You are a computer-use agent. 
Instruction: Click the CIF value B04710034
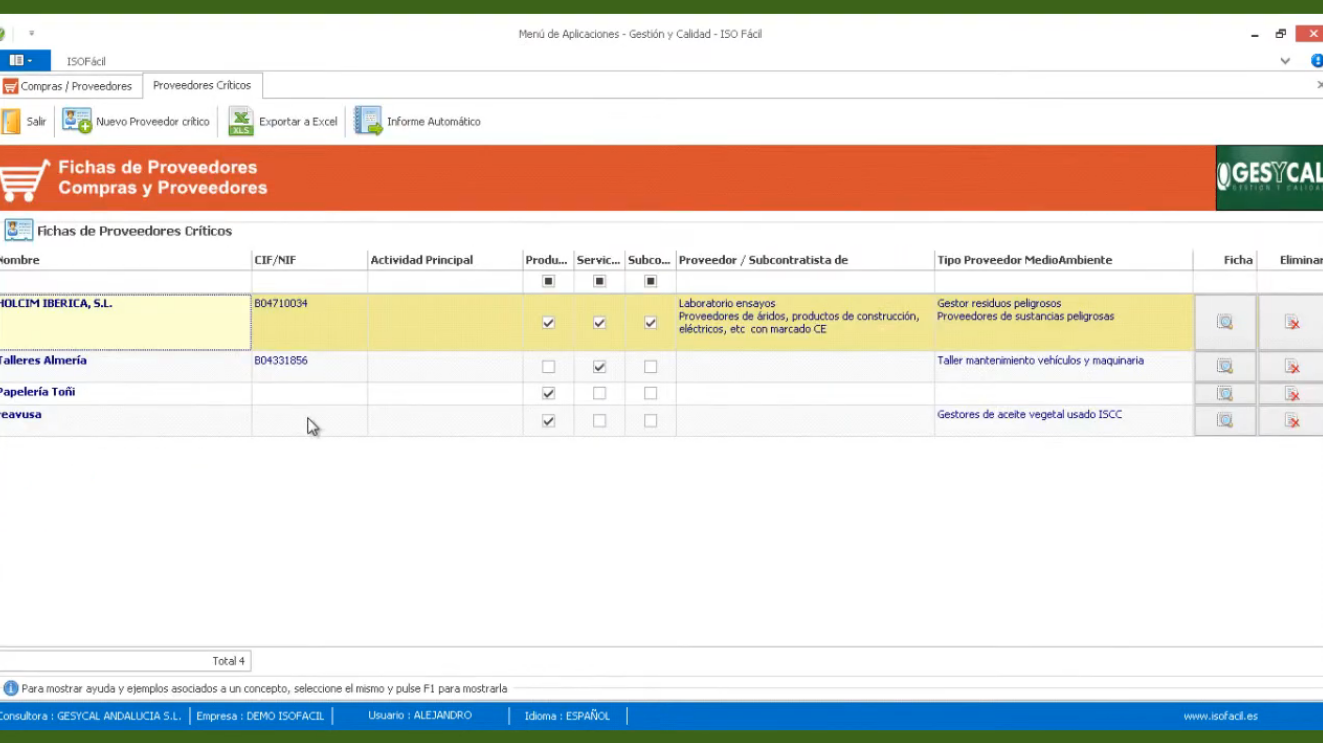tap(281, 304)
